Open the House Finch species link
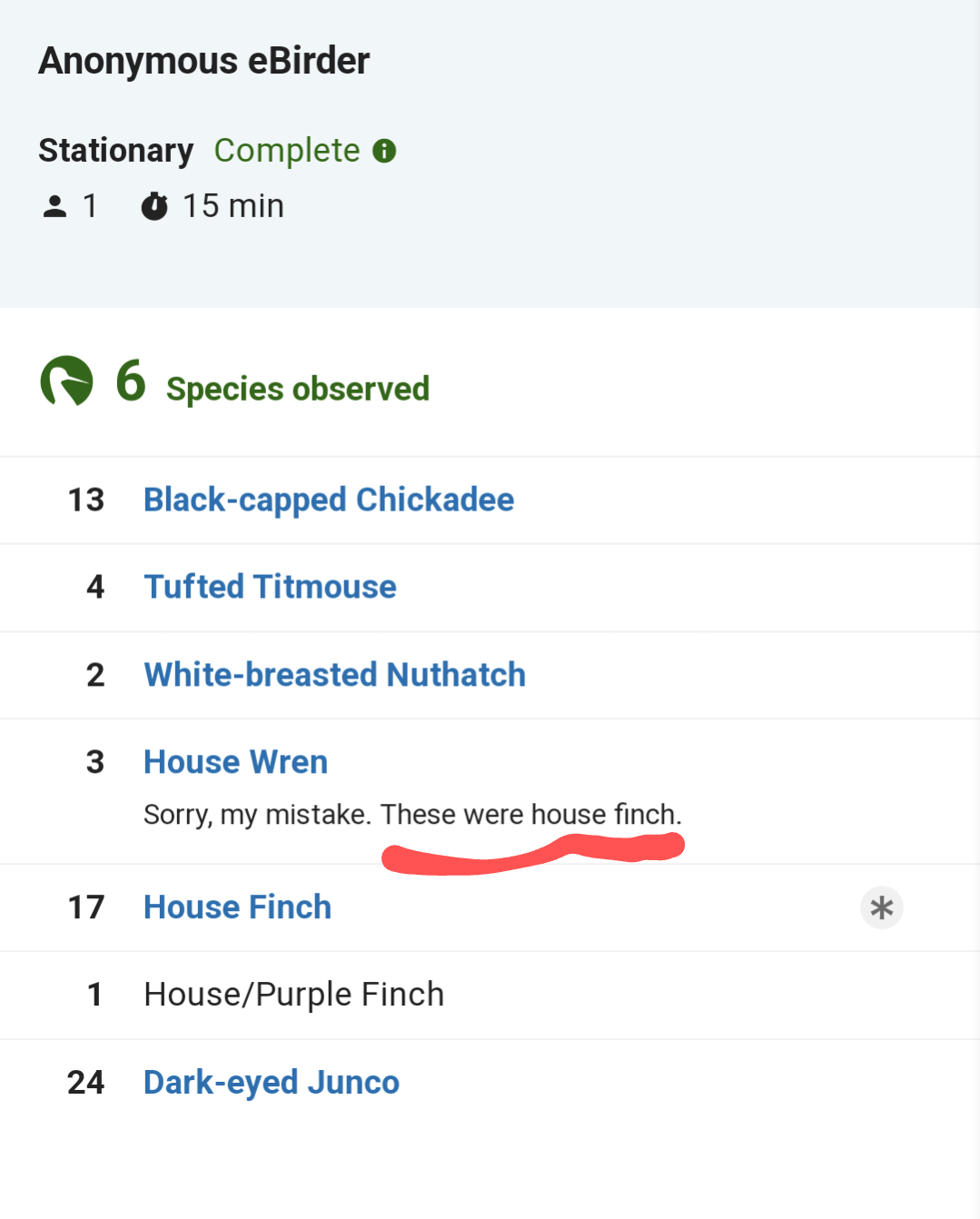The height and width of the screenshot is (1219, 980). tap(237, 907)
